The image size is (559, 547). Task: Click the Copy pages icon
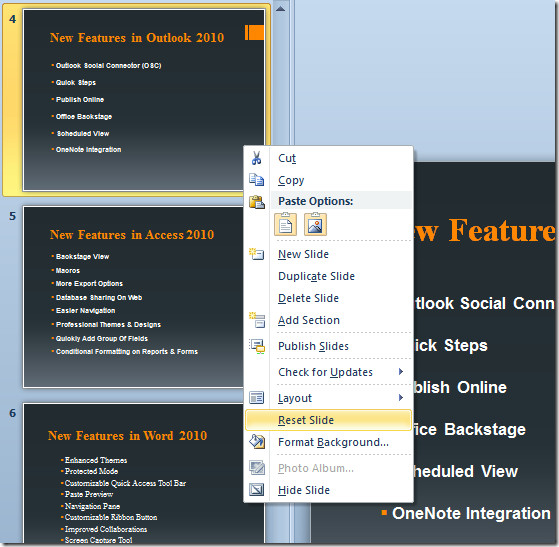256,180
